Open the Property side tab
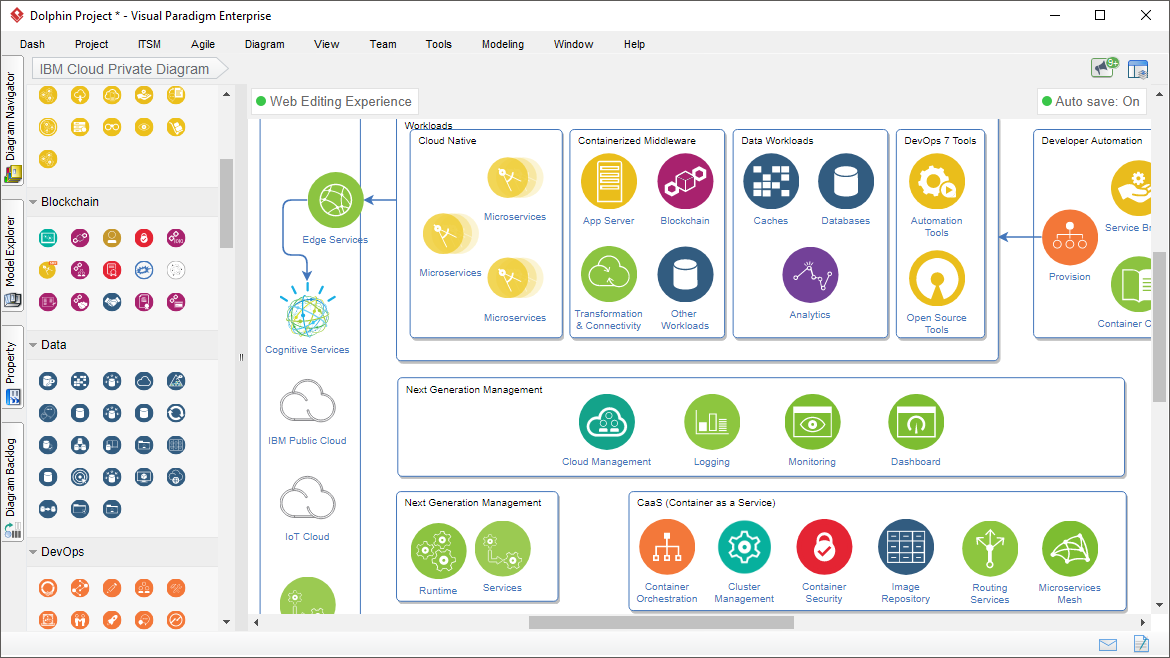This screenshot has height=658, width=1170. [12, 367]
